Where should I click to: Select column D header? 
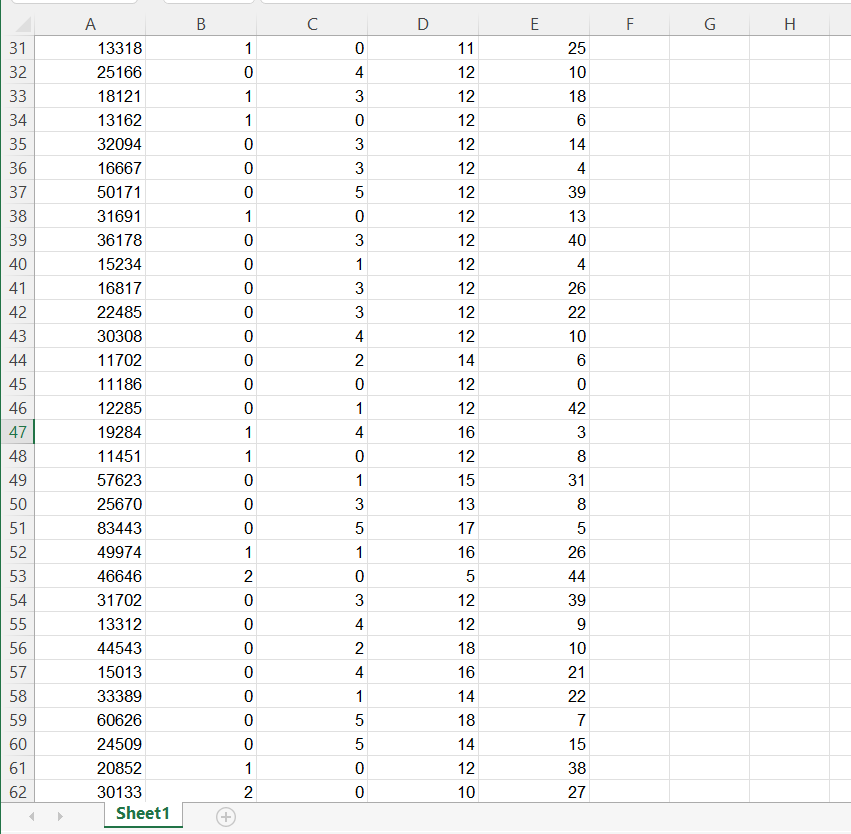[x=423, y=24]
